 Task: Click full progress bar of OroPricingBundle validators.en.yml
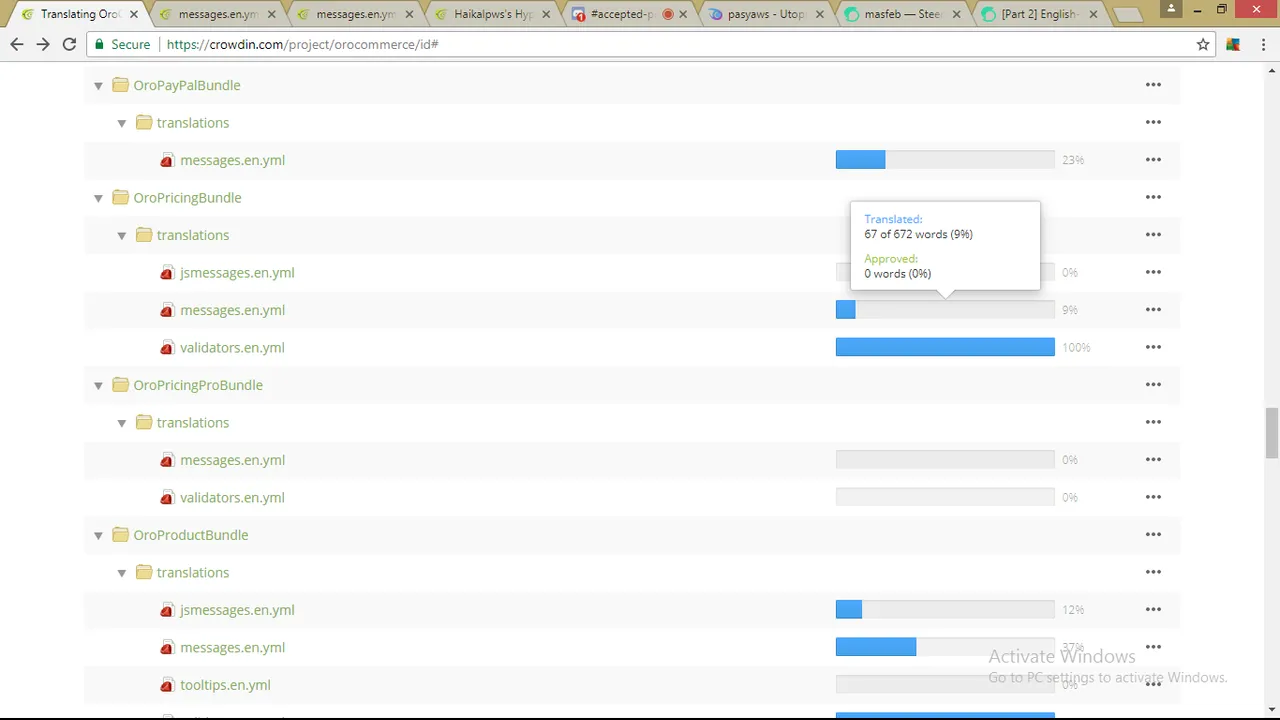click(x=945, y=347)
